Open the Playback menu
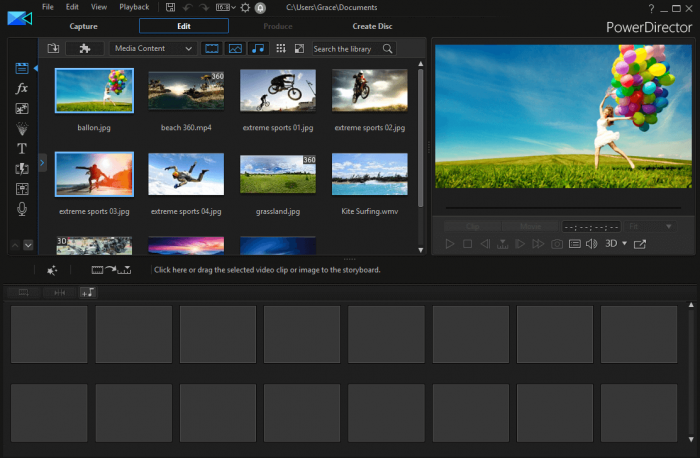This screenshot has width=700, height=458. (134, 7)
